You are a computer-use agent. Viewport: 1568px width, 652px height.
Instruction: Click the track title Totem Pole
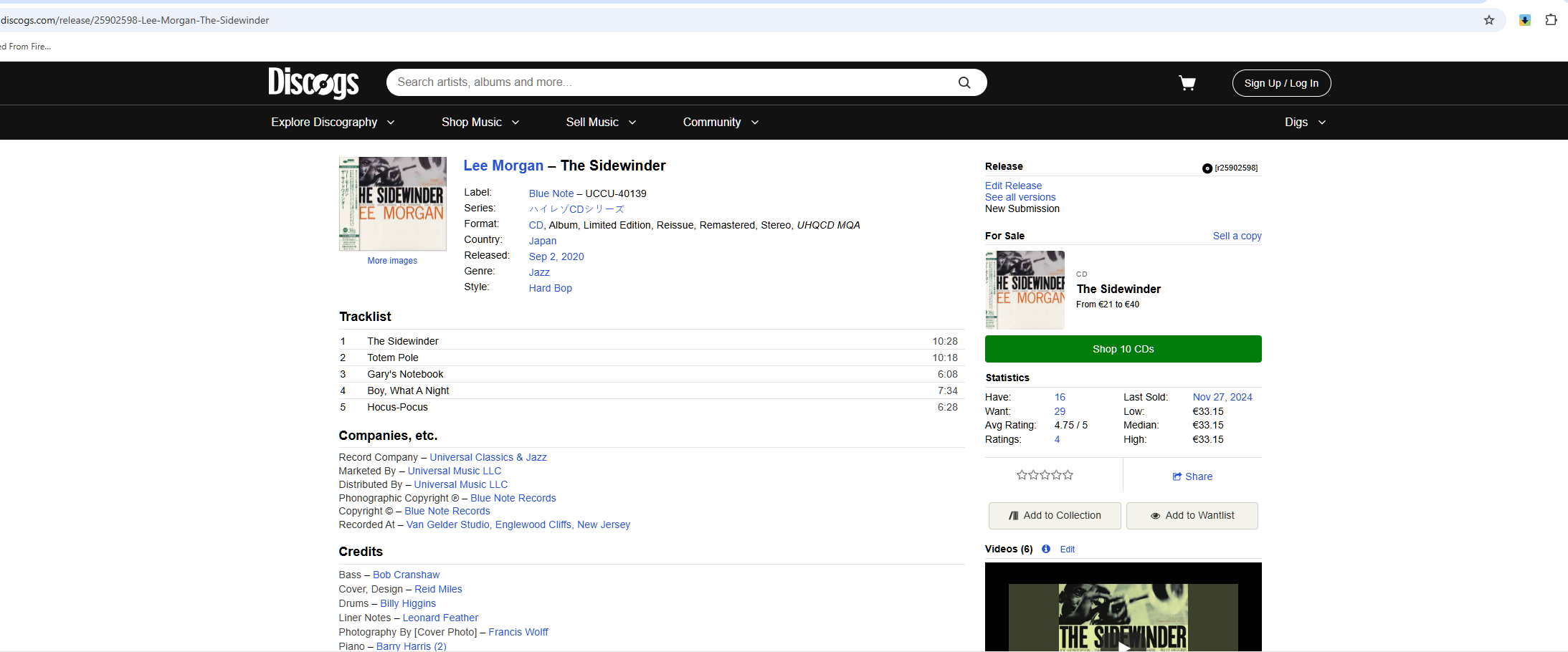point(393,358)
